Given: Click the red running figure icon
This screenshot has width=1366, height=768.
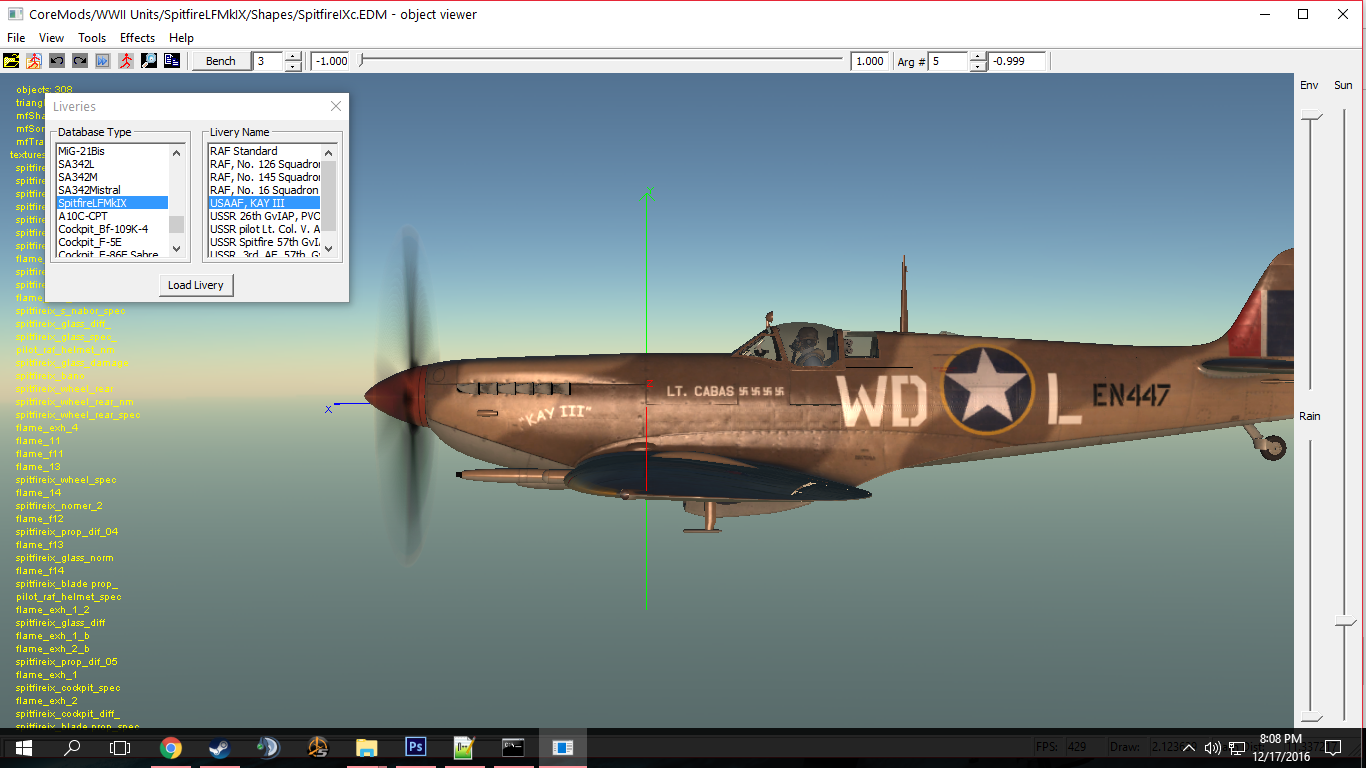Looking at the screenshot, I should (x=126, y=61).
